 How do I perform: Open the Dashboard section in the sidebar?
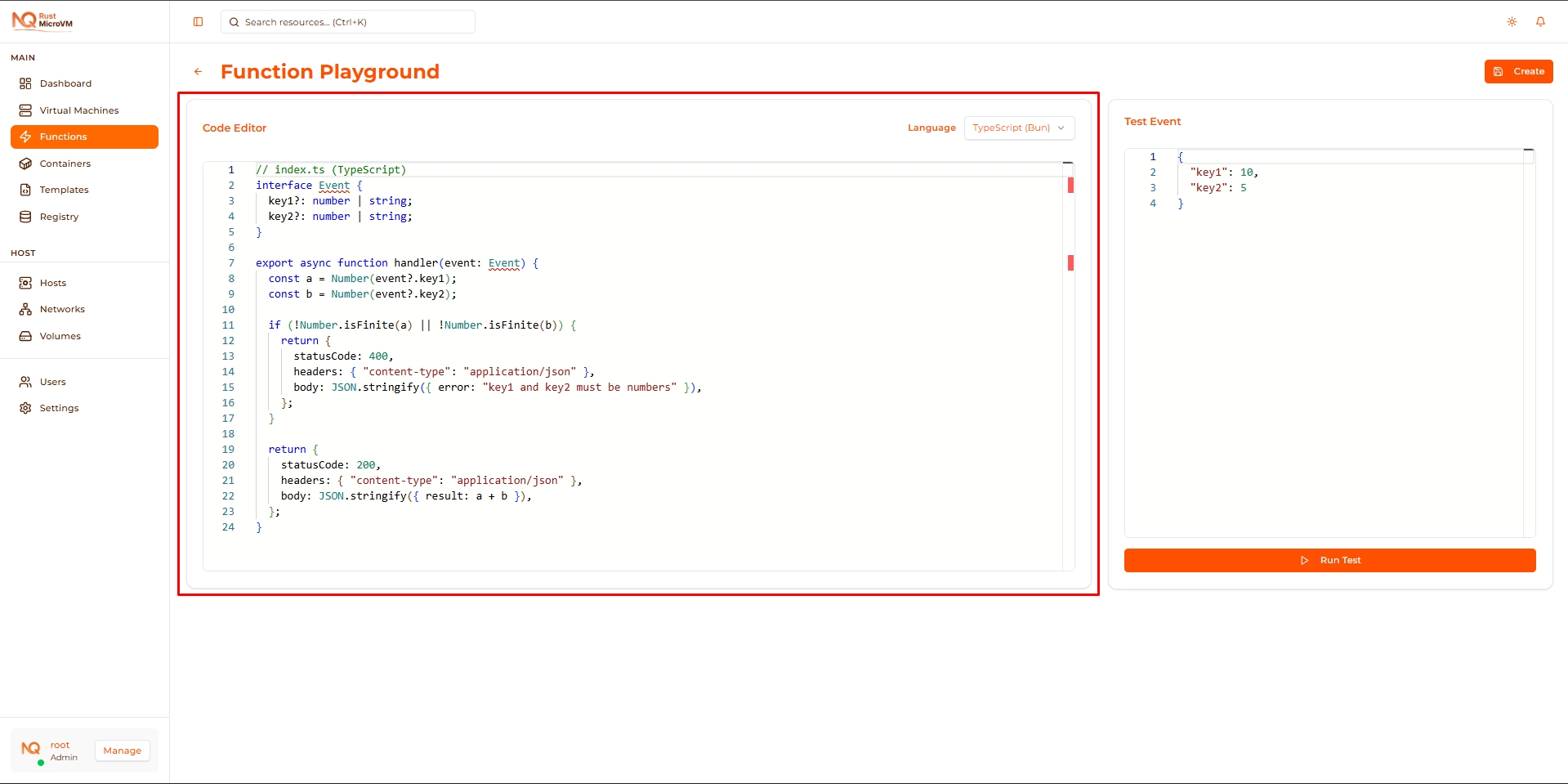26,83
